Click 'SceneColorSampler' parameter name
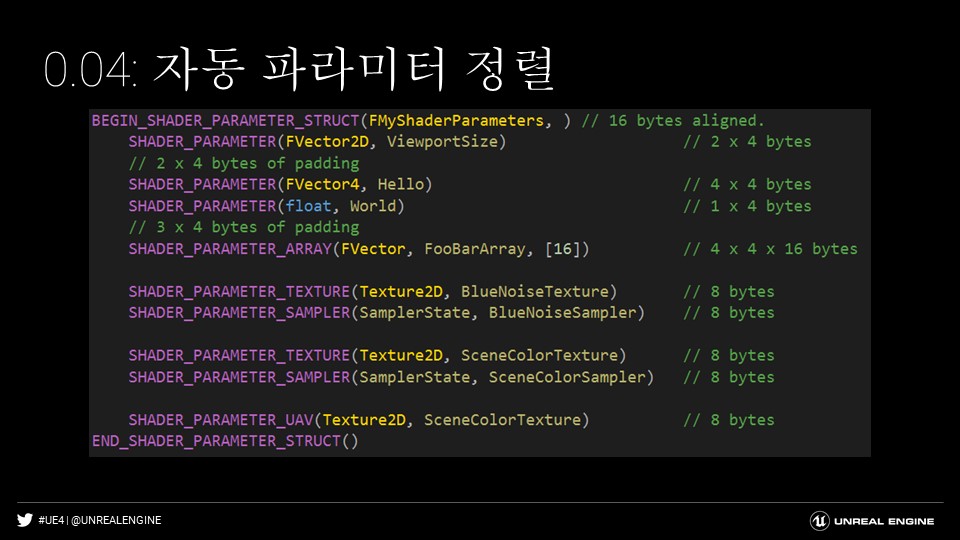Screen dimensions: 960x540 (567, 377)
